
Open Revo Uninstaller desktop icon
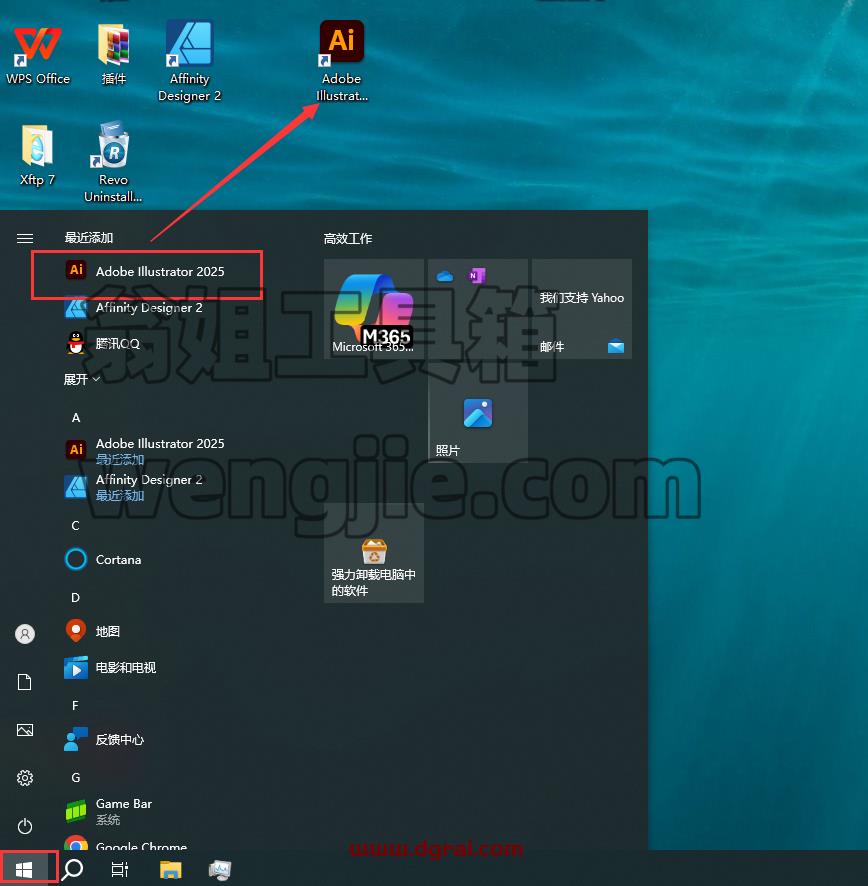point(113,162)
